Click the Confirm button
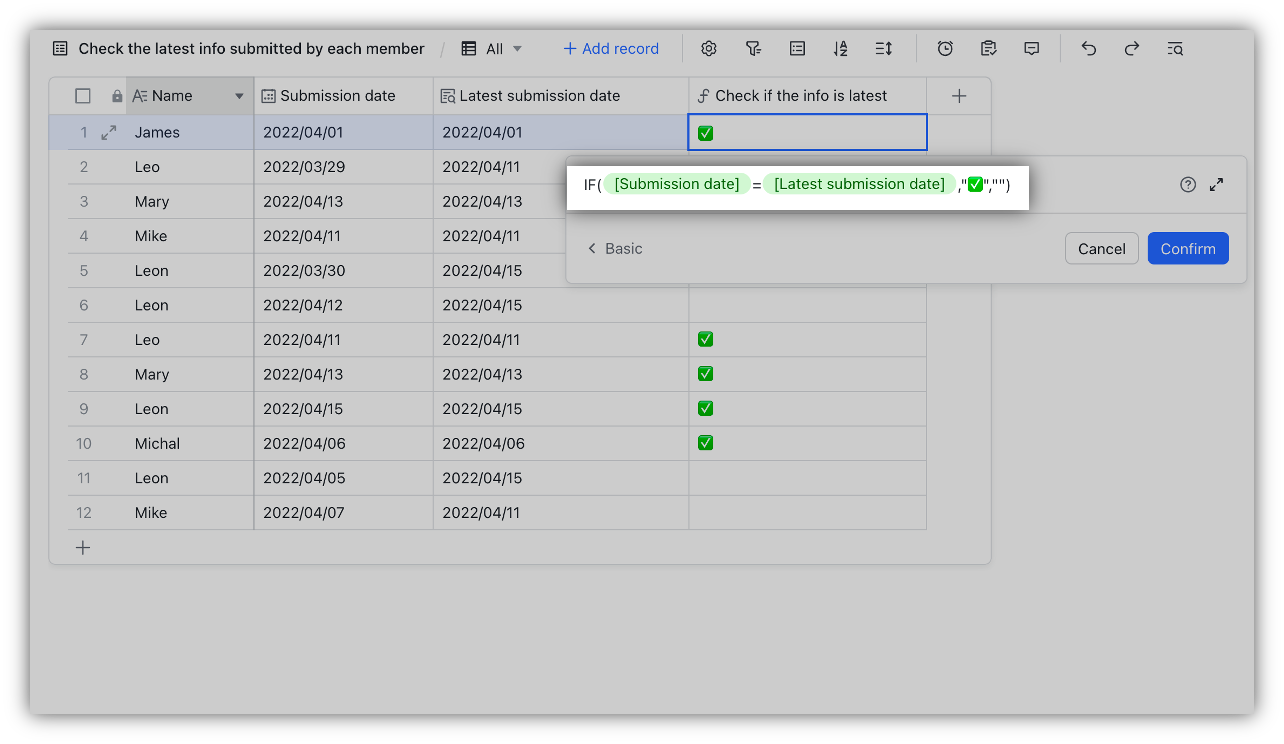This screenshot has height=744, width=1284. [1187, 249]
